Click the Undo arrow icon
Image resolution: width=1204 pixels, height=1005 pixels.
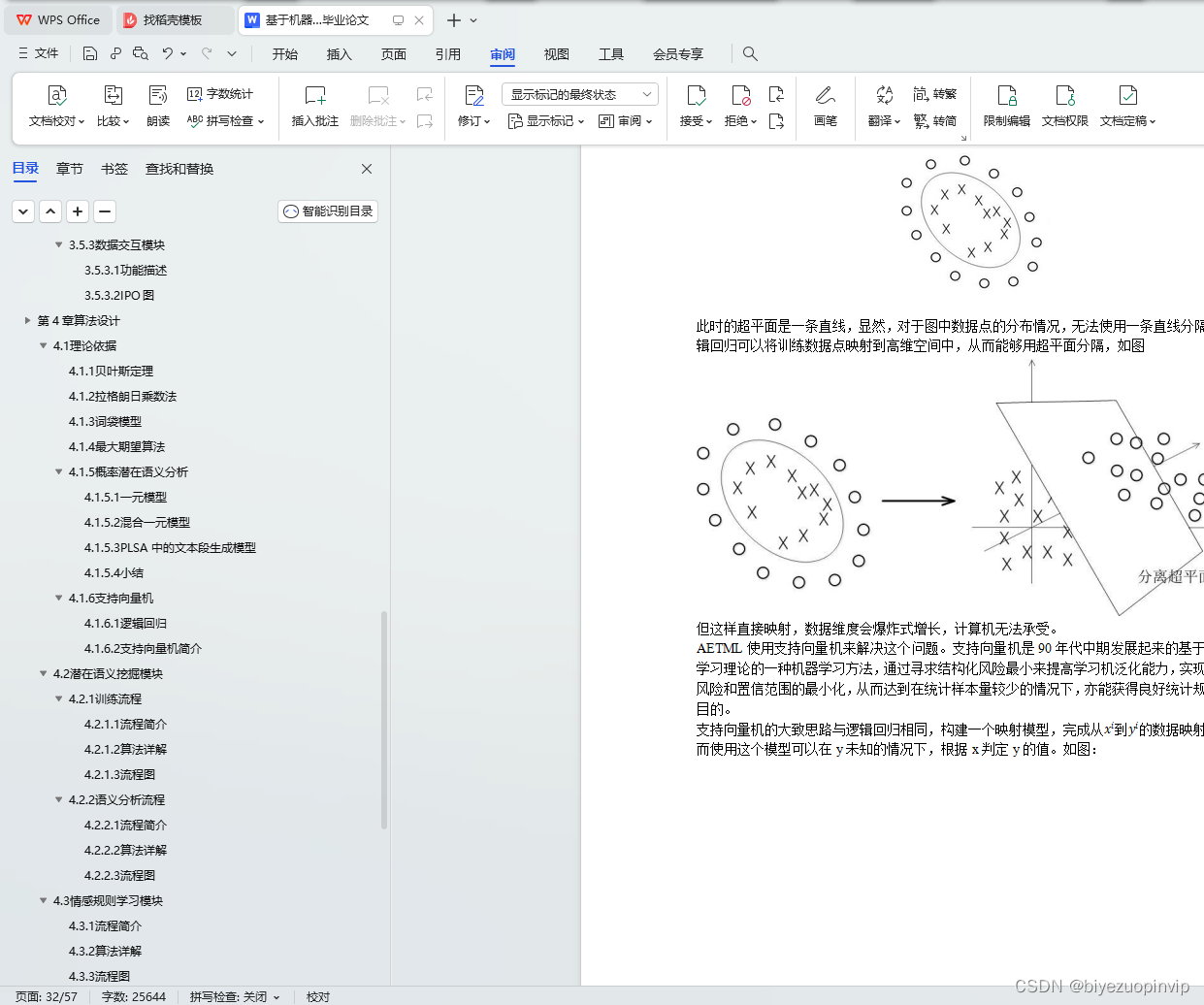(x=168, y=53)
